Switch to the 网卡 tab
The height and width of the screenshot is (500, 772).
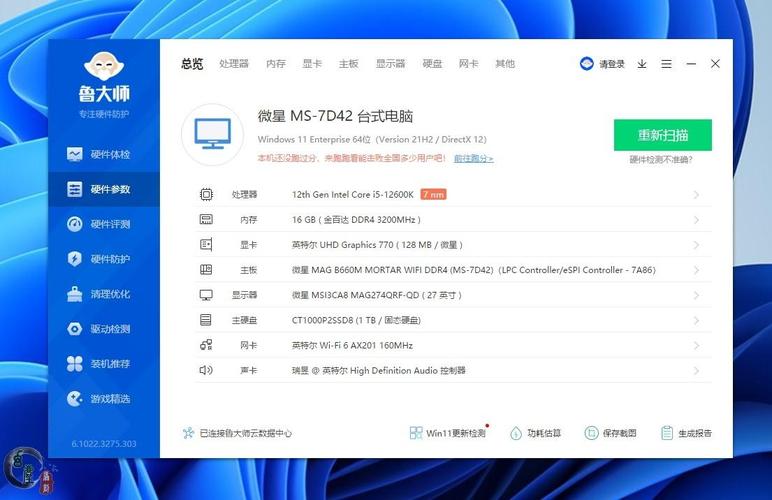(468, 63)
